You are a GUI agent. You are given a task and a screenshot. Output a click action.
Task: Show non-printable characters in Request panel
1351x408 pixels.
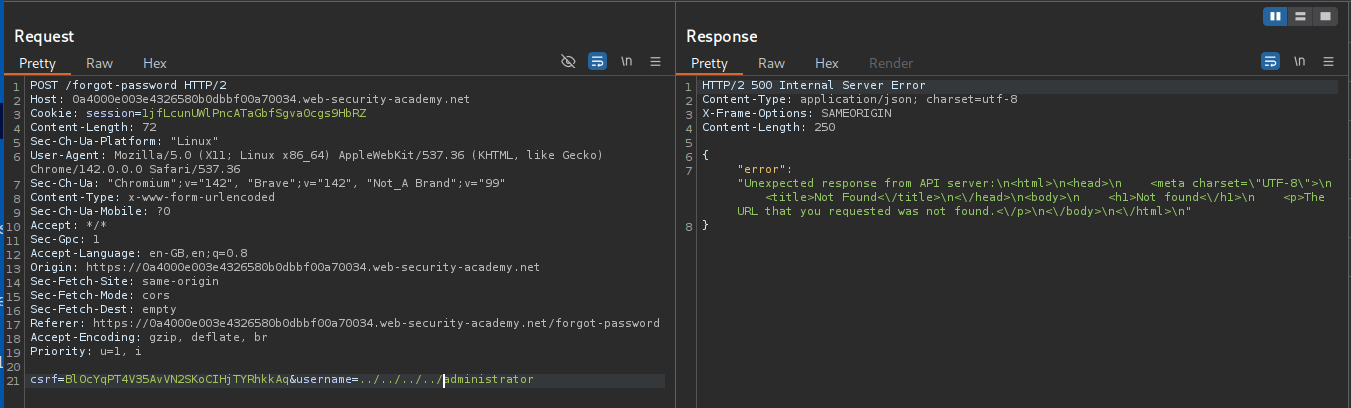(627, 62)
